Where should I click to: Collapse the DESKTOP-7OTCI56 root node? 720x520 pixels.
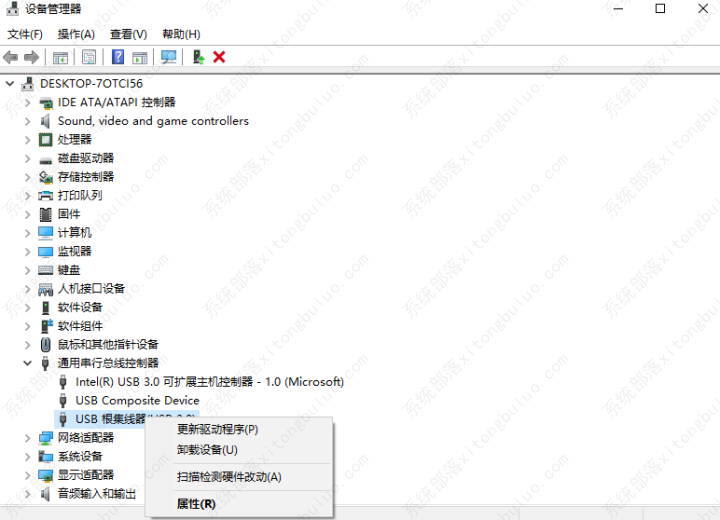11,84
